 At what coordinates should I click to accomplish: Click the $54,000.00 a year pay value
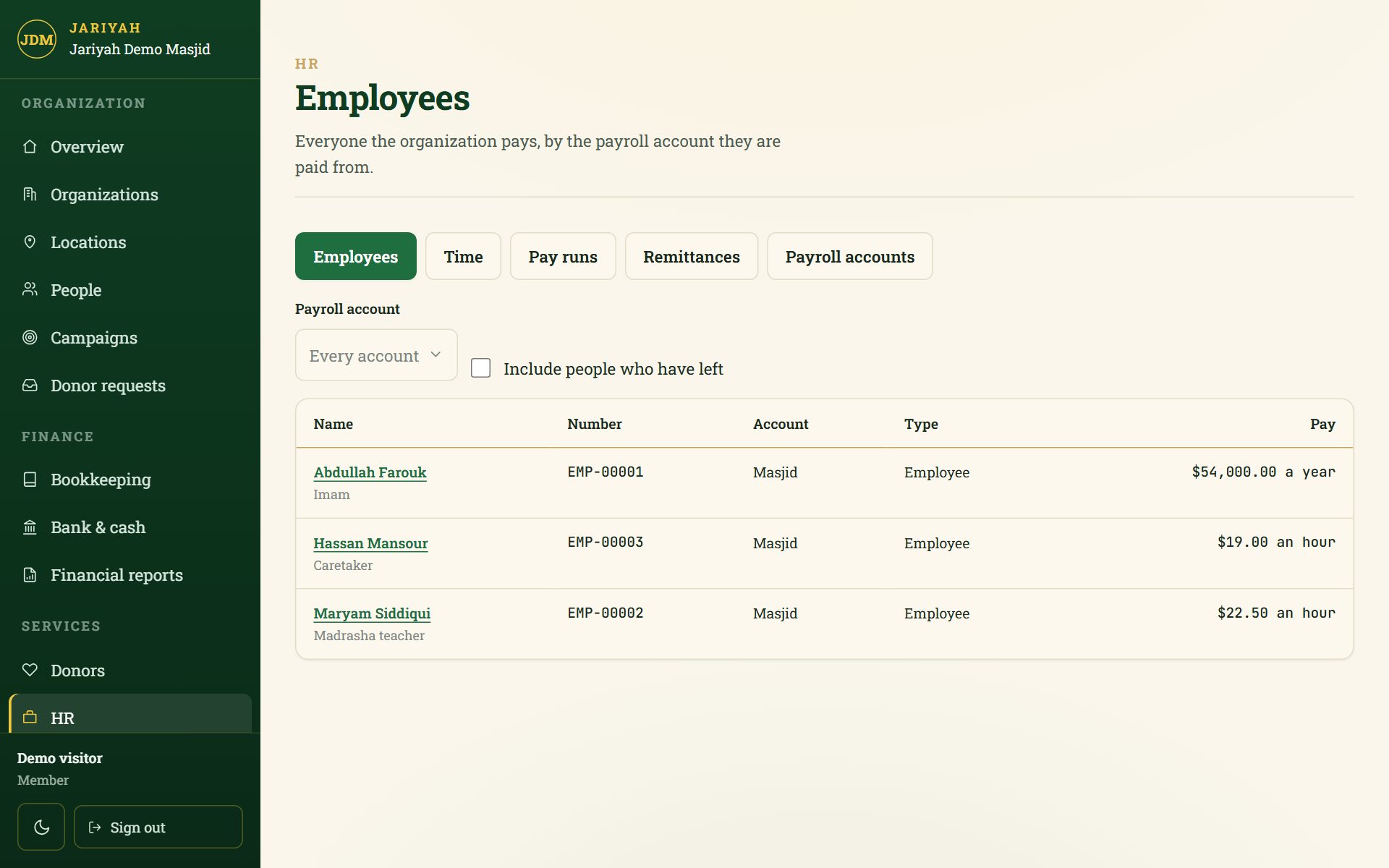pos(1263,472)
